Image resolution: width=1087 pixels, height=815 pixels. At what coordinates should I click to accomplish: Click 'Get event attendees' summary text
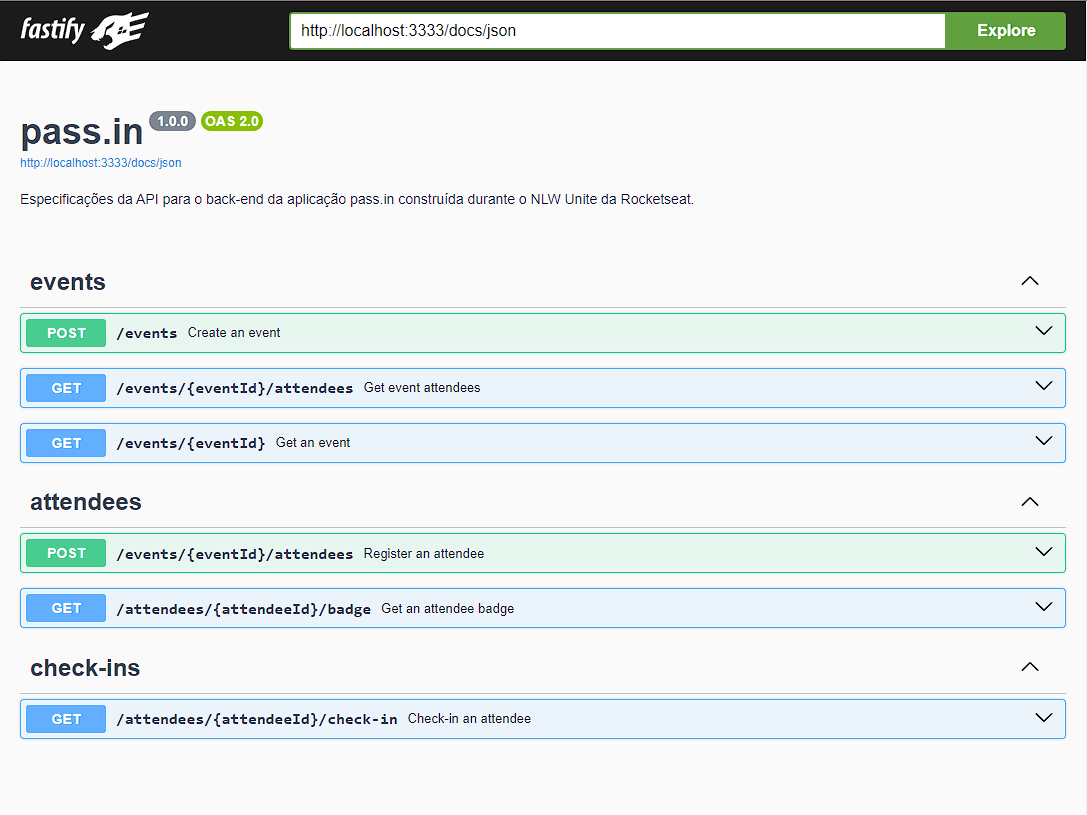click(421, 387)
